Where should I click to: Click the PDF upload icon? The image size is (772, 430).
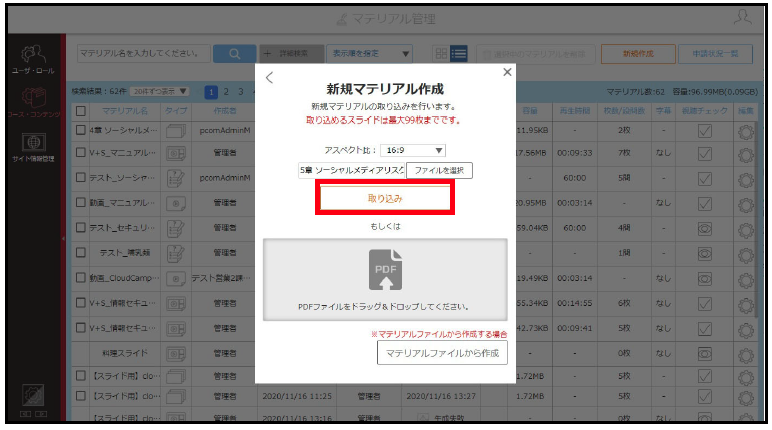point(386,269)
